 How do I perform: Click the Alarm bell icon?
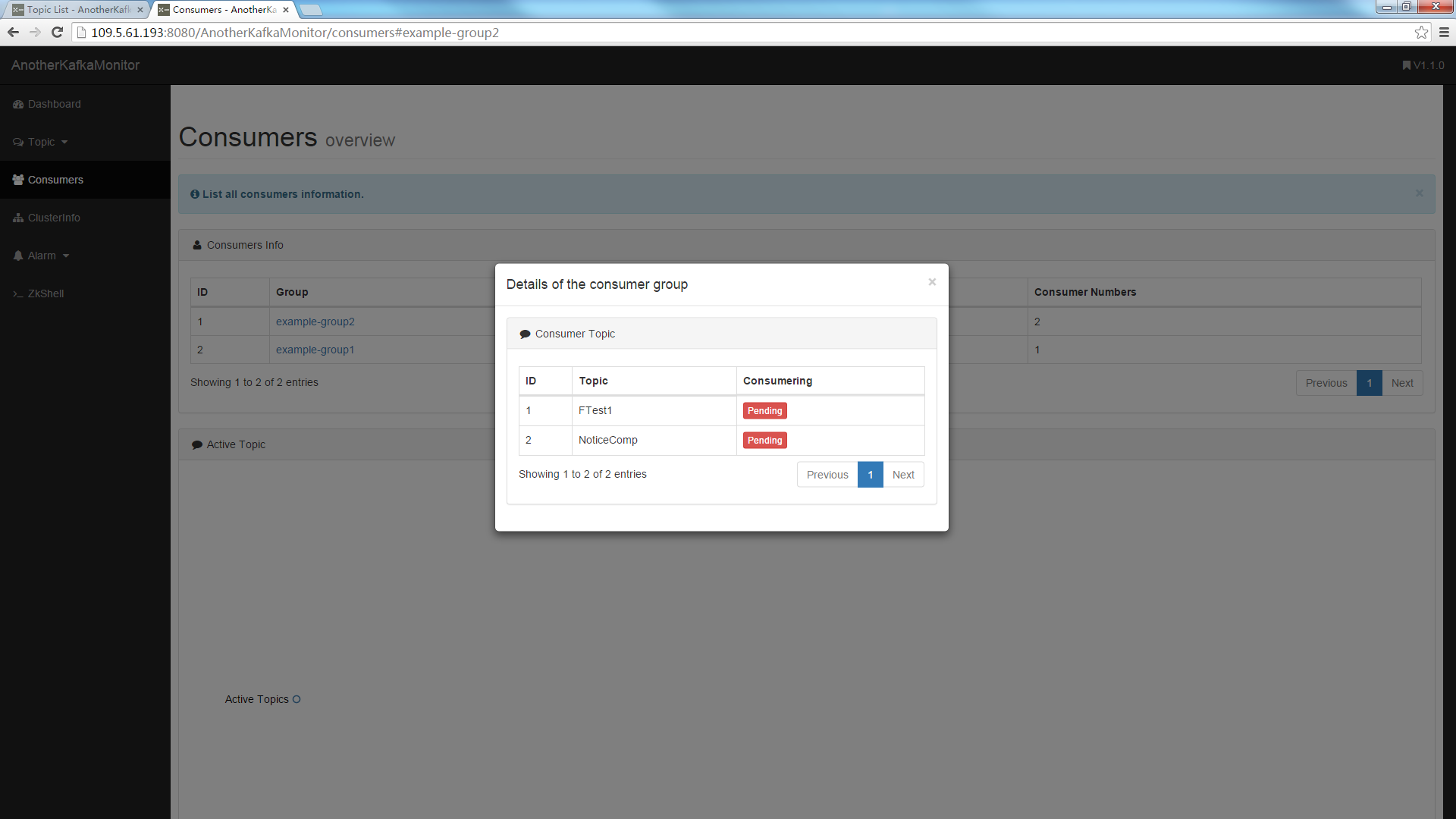18,256
